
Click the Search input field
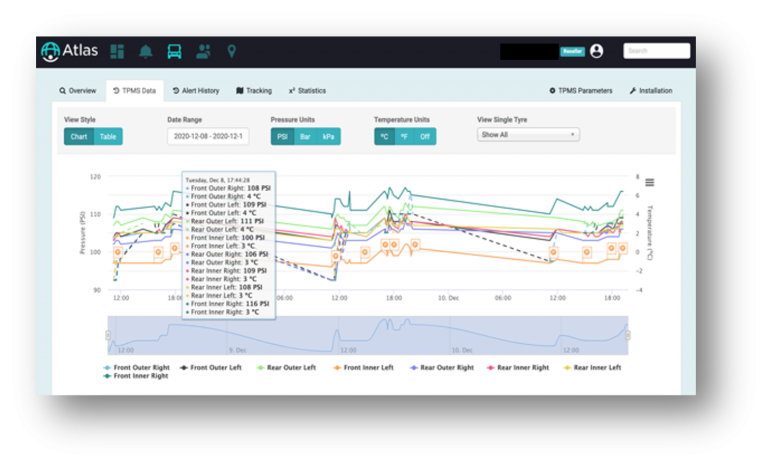pyautogui.click(x=656, y=51)
